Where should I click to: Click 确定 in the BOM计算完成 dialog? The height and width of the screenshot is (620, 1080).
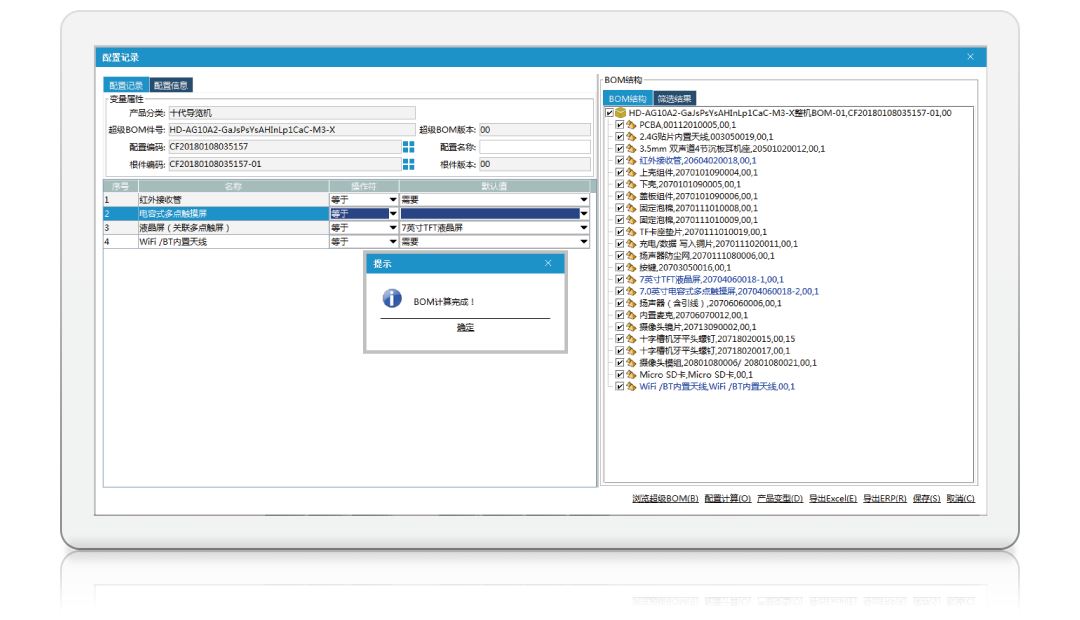click(465, 328)
